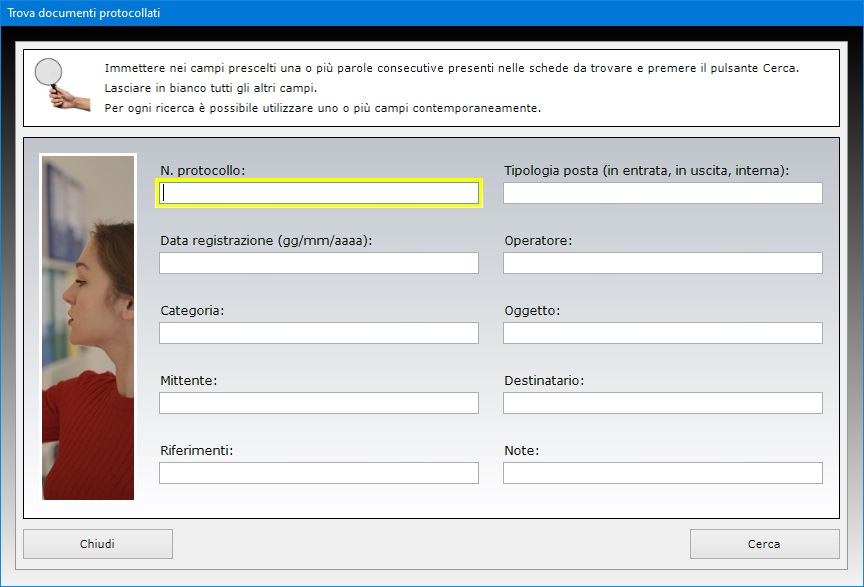Focus the Note input field
The image size is (864, 587).
663,473
